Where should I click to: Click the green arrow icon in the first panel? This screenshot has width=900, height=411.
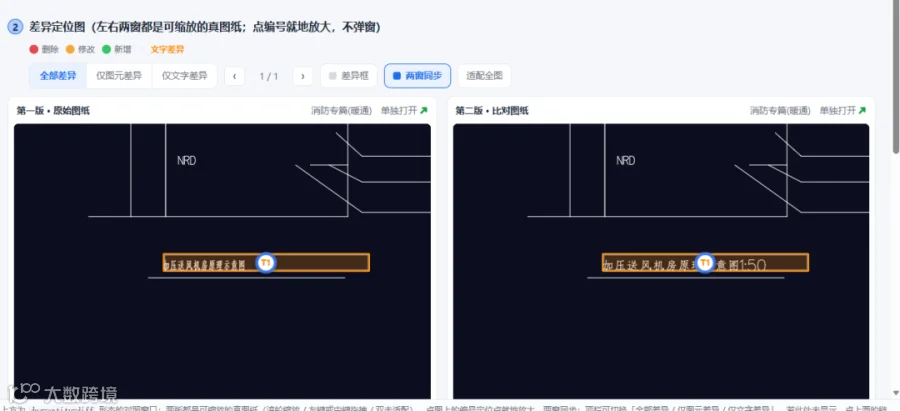click(x=424, y=111)
